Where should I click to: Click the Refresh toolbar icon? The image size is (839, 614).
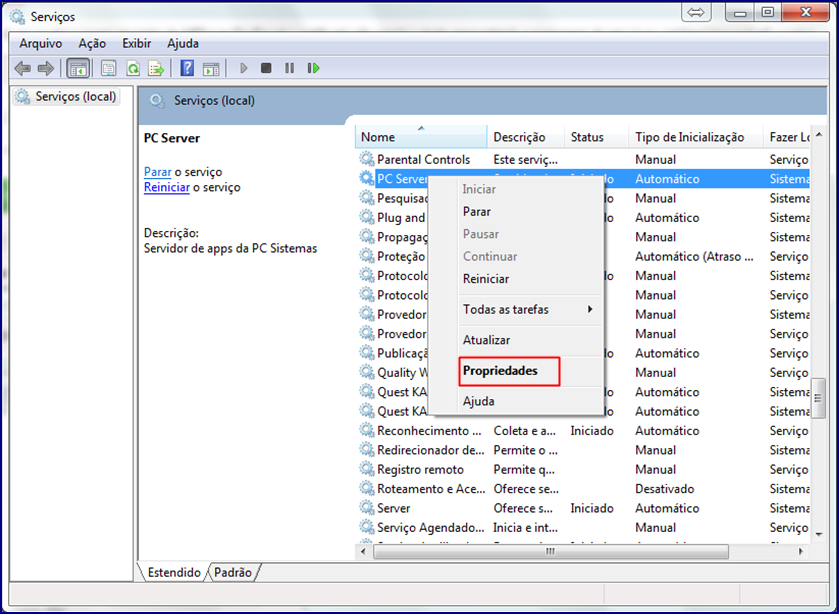pyautogui.click(x=132, y=68)
